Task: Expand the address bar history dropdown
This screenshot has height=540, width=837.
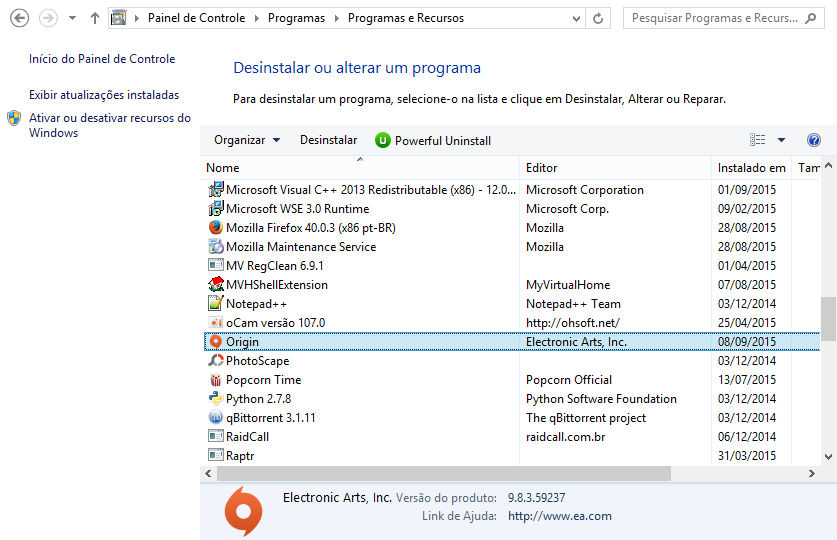Action: (x=576, y=18)
